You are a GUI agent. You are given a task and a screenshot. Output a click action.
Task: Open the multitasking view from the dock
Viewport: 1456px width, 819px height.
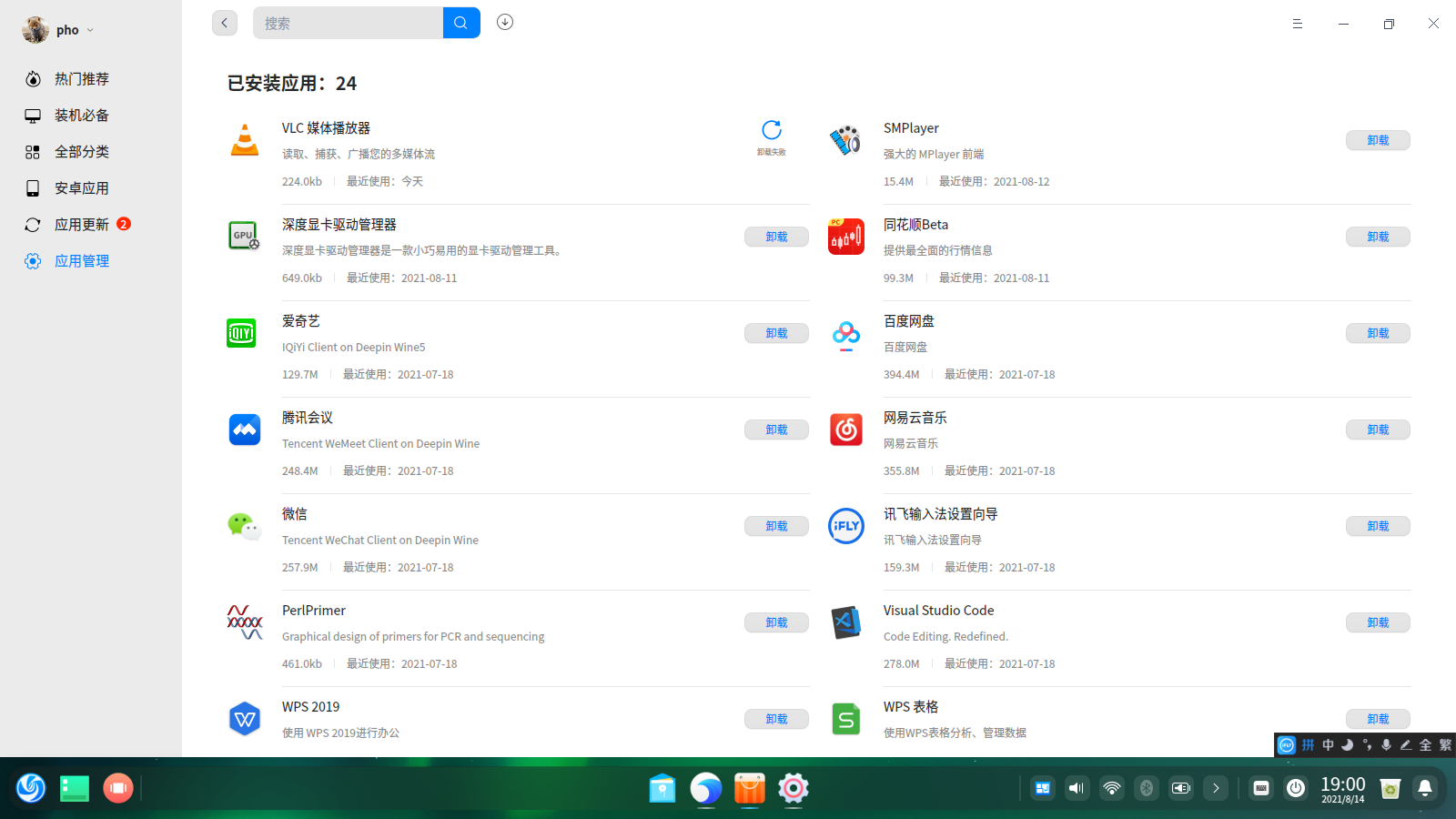(x=75, y=788)
